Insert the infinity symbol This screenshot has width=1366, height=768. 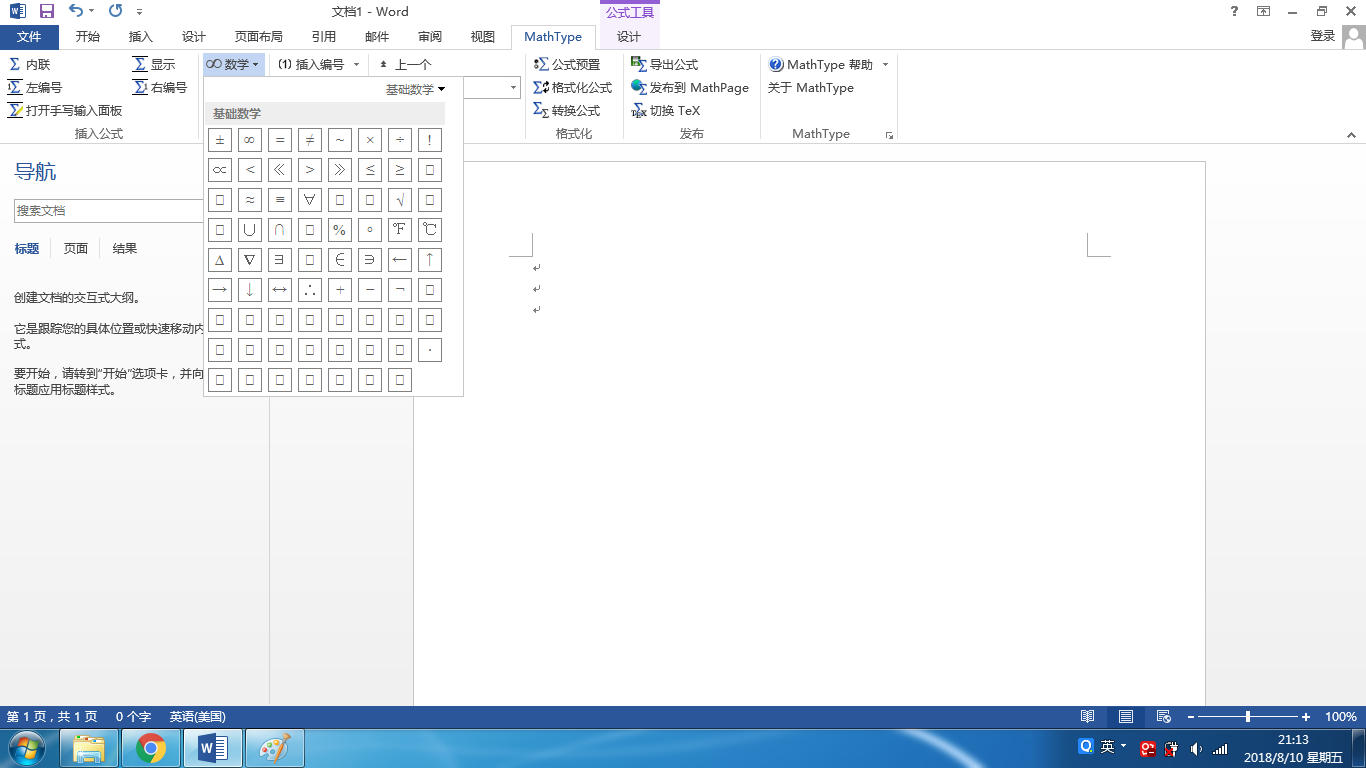[250, 140]
